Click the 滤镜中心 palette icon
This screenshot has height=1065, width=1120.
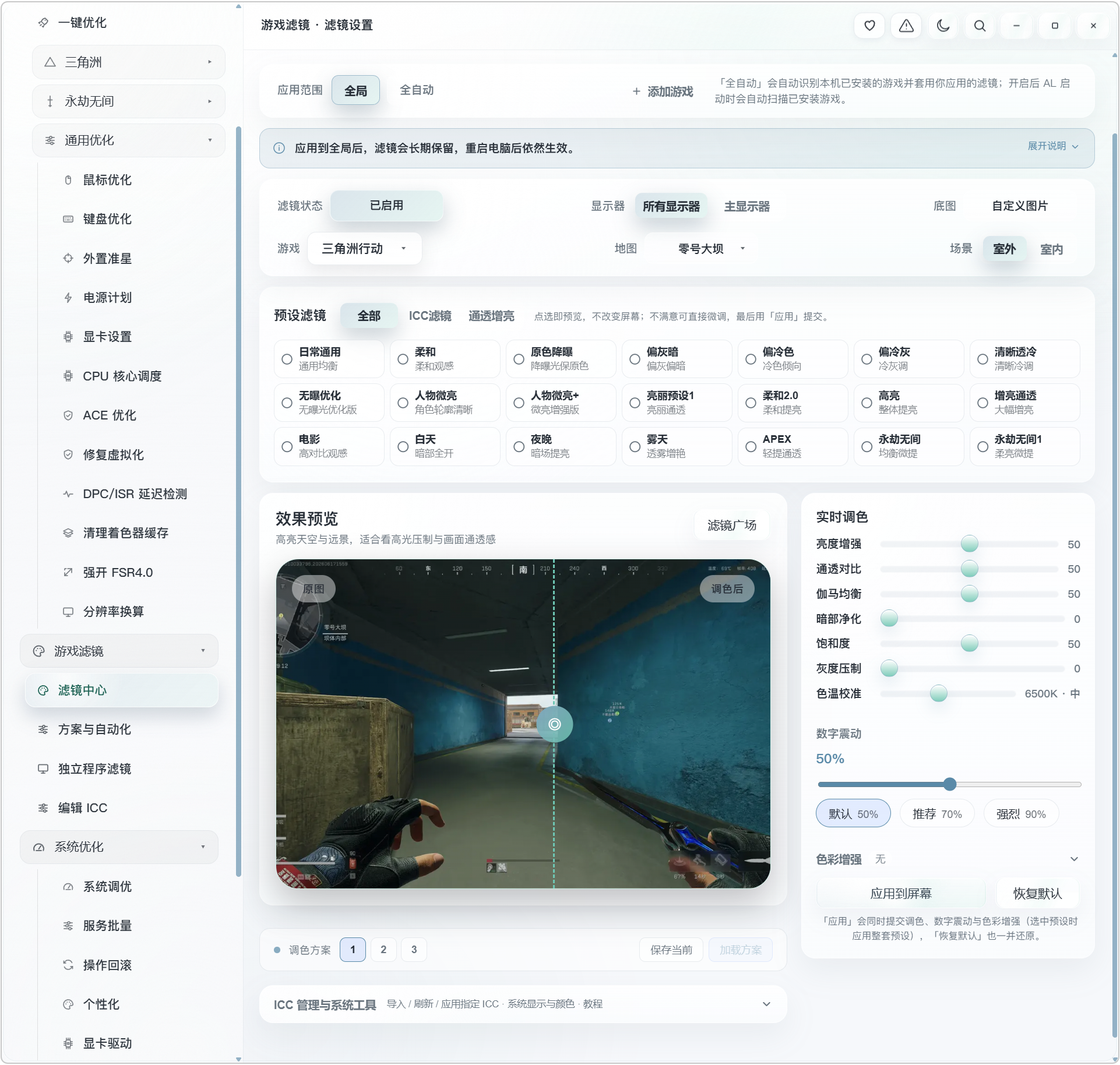point(43,690)
